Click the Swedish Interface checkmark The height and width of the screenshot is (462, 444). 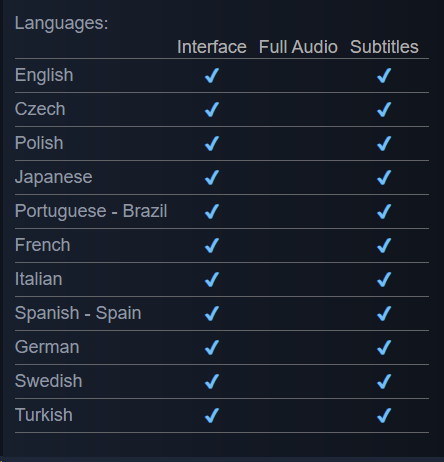[212, 382]
